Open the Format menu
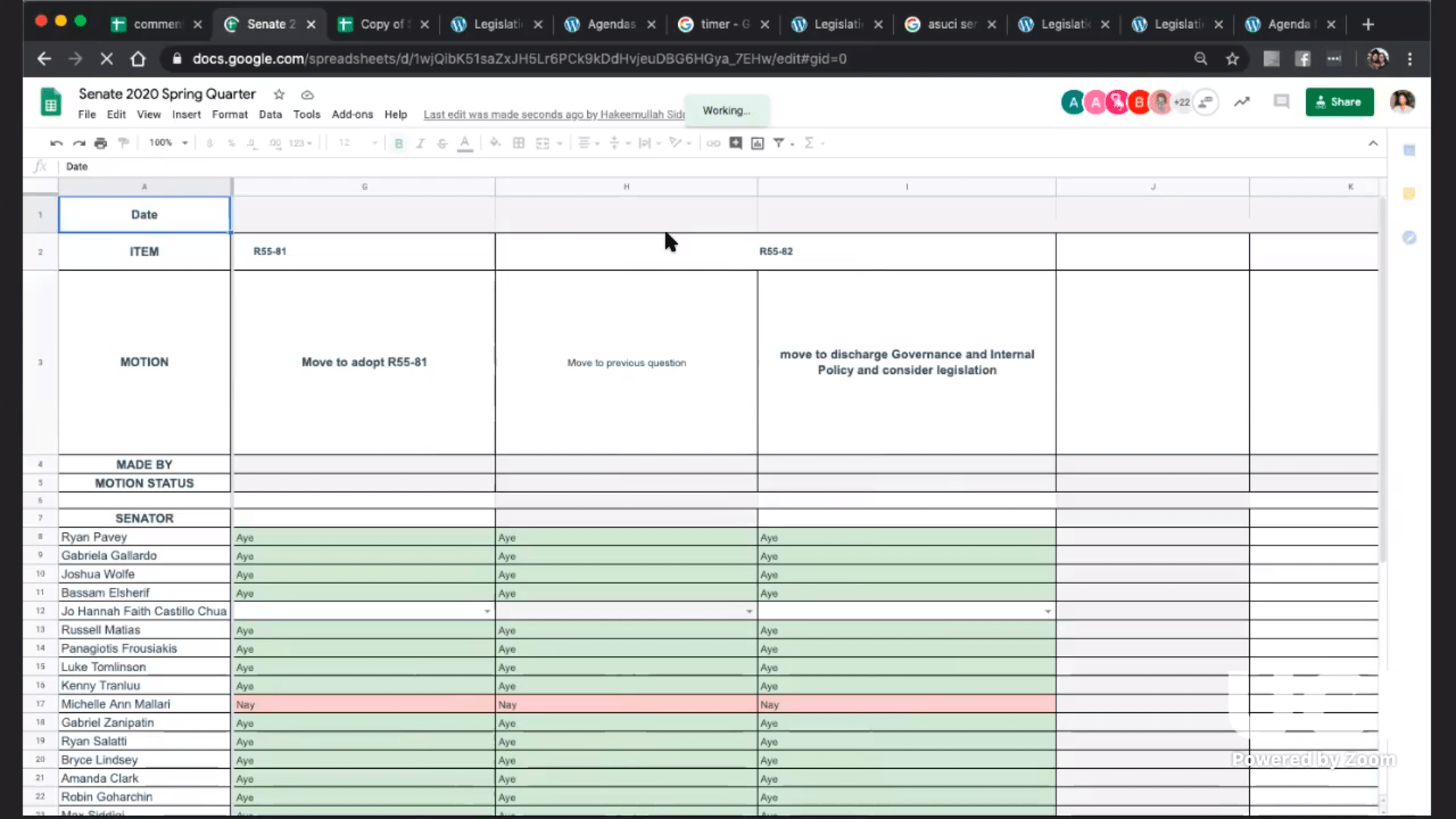The image size is (1456, 819). [229, 115]
